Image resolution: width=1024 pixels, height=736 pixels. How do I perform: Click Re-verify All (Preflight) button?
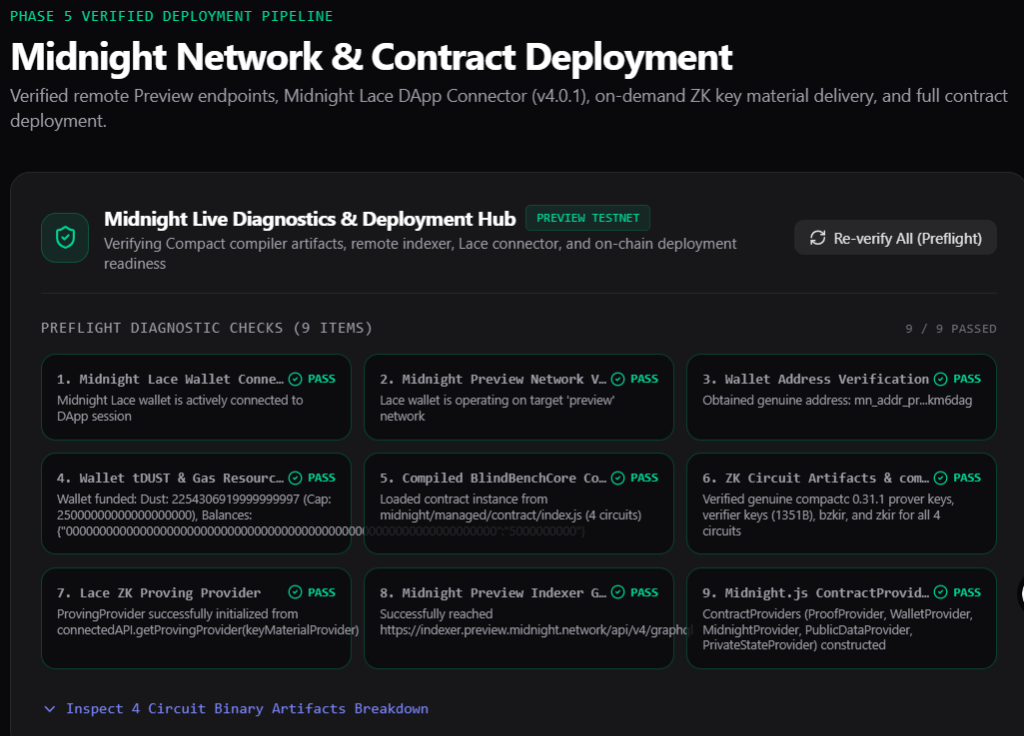point(895,238)
